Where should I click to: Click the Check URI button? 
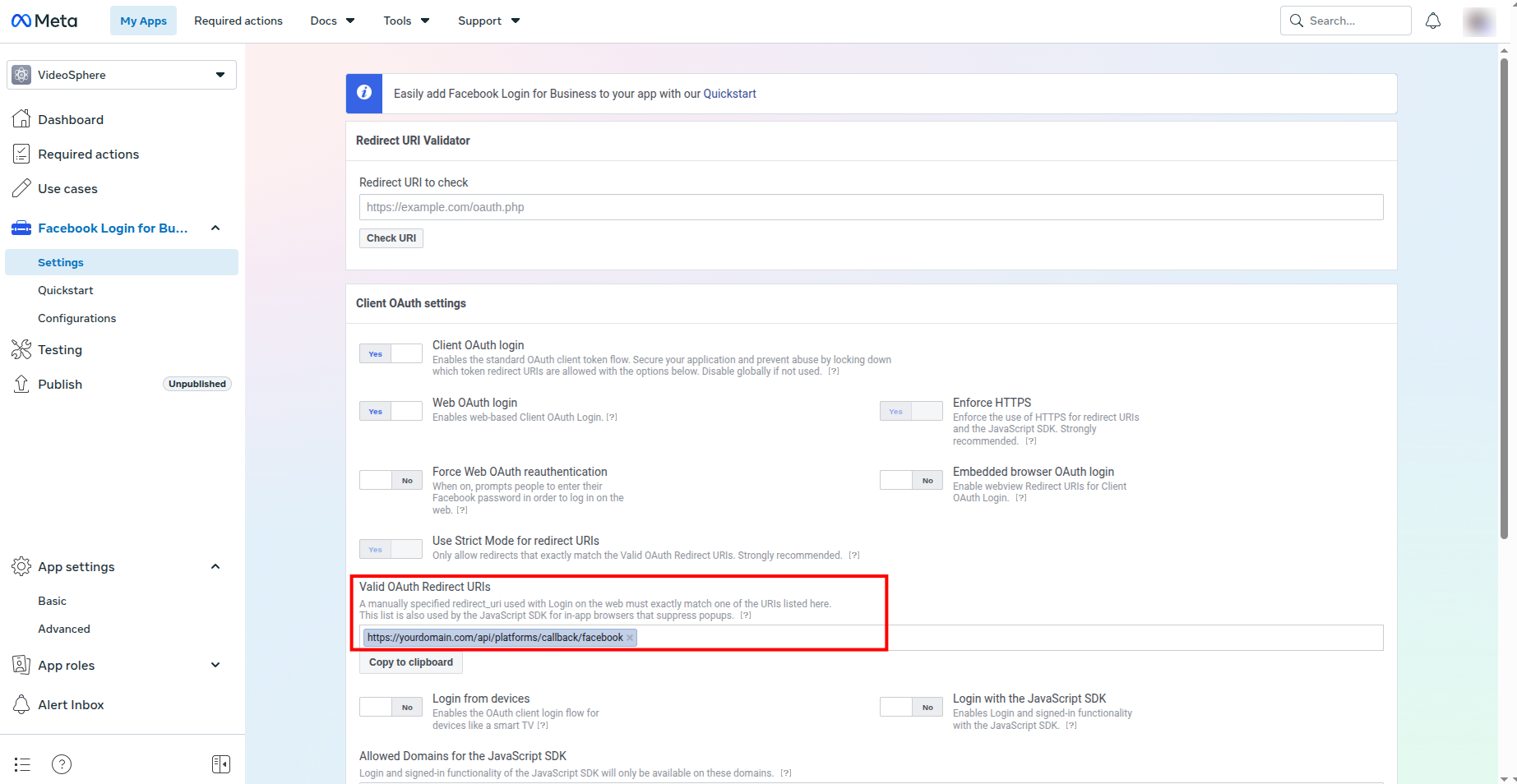pyautogui.click(x=391, y=238)
